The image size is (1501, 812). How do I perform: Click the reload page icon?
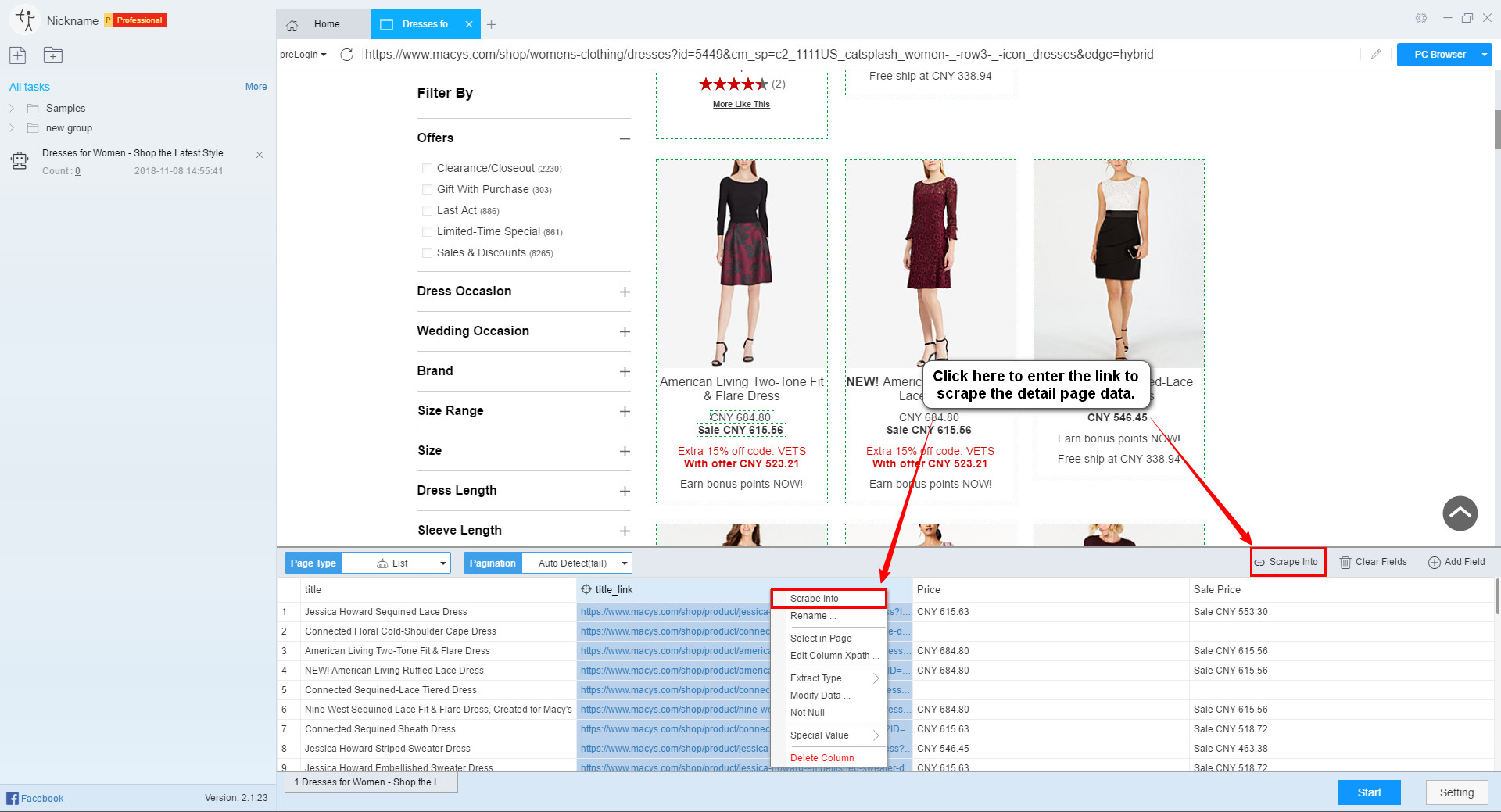coord(347,55)
